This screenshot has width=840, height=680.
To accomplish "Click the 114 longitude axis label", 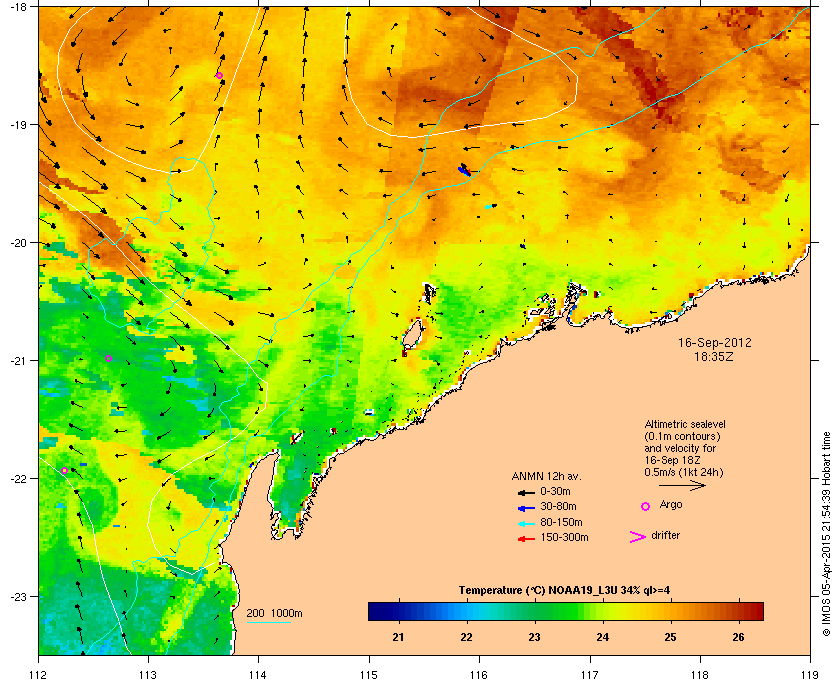I will click(258, 675).
